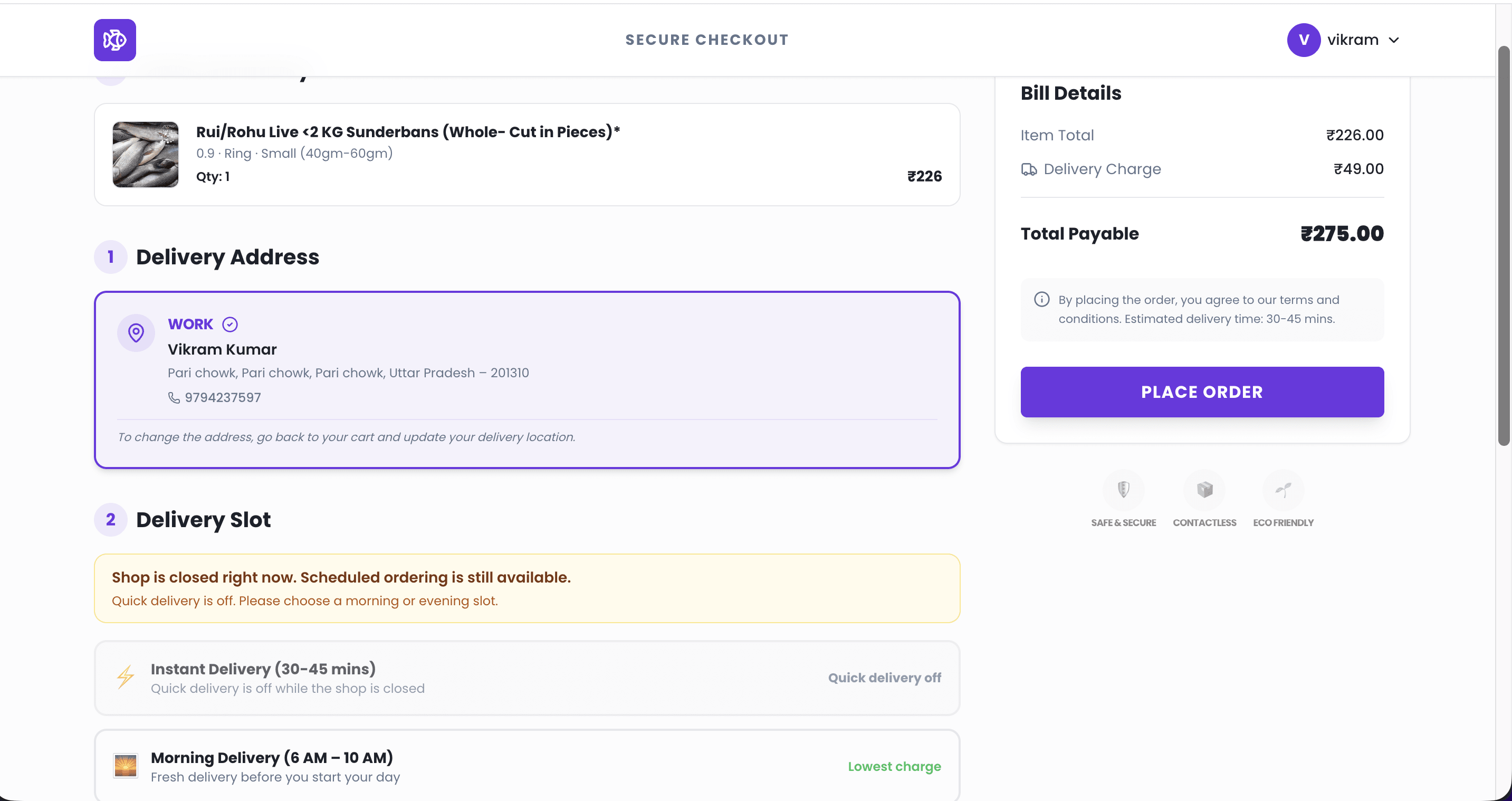The height and width of the screenshot is (801, 1512).
Task: Click the verified checkmark next to WORK
Action: [x=230, y=324]
